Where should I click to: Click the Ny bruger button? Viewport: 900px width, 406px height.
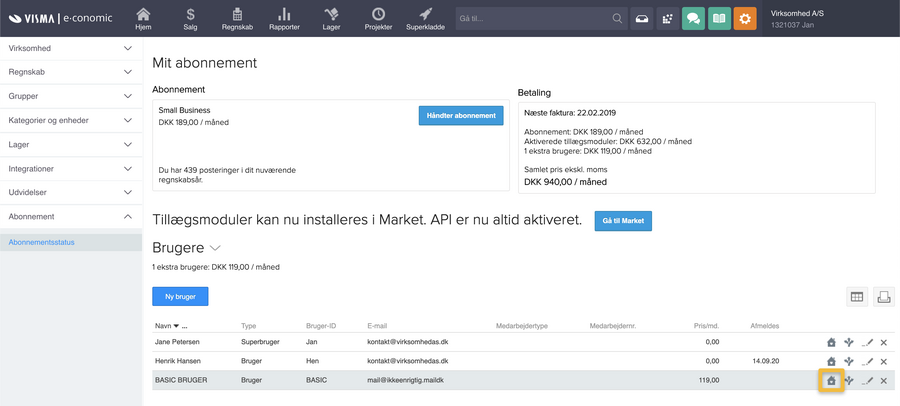180,296
